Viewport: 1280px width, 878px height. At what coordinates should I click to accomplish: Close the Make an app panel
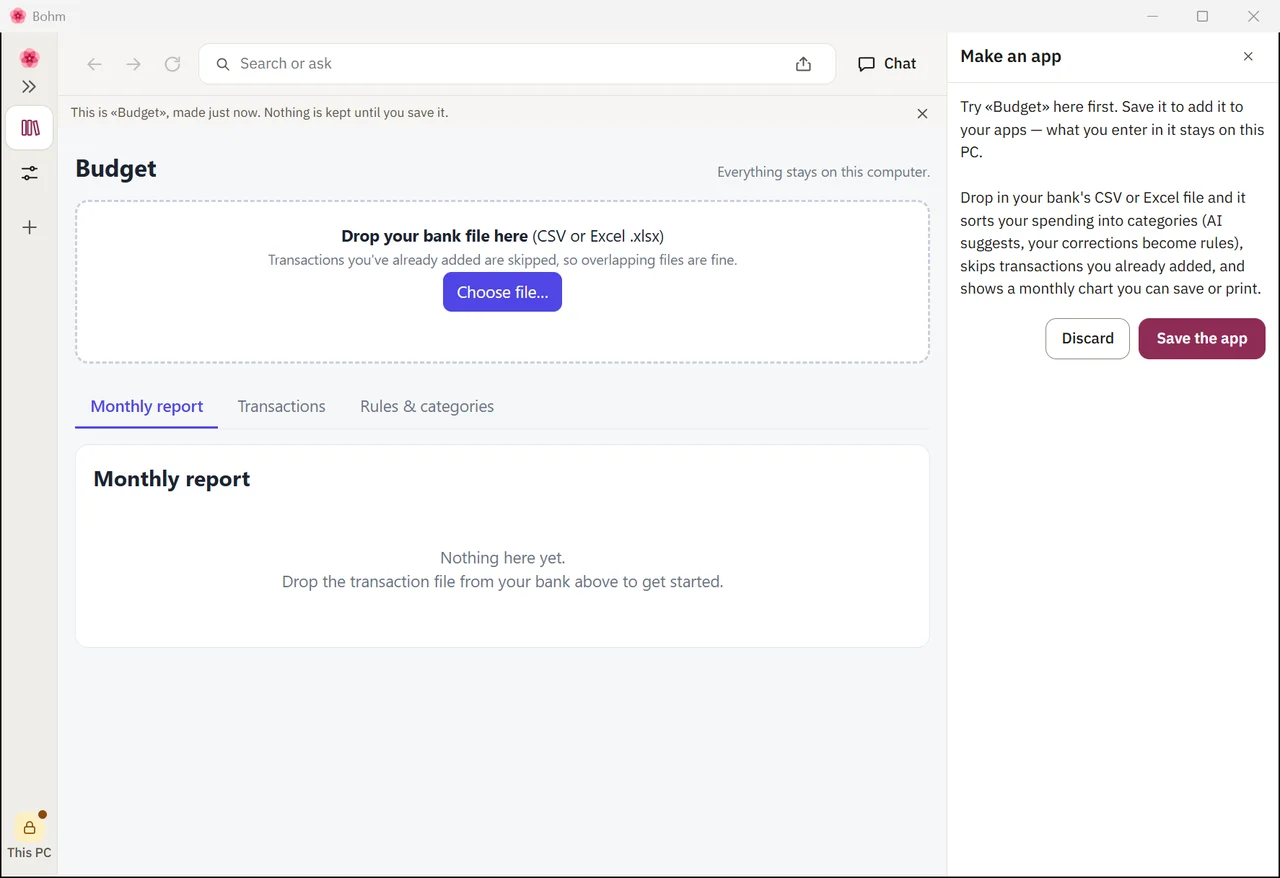click(1248, 57)
